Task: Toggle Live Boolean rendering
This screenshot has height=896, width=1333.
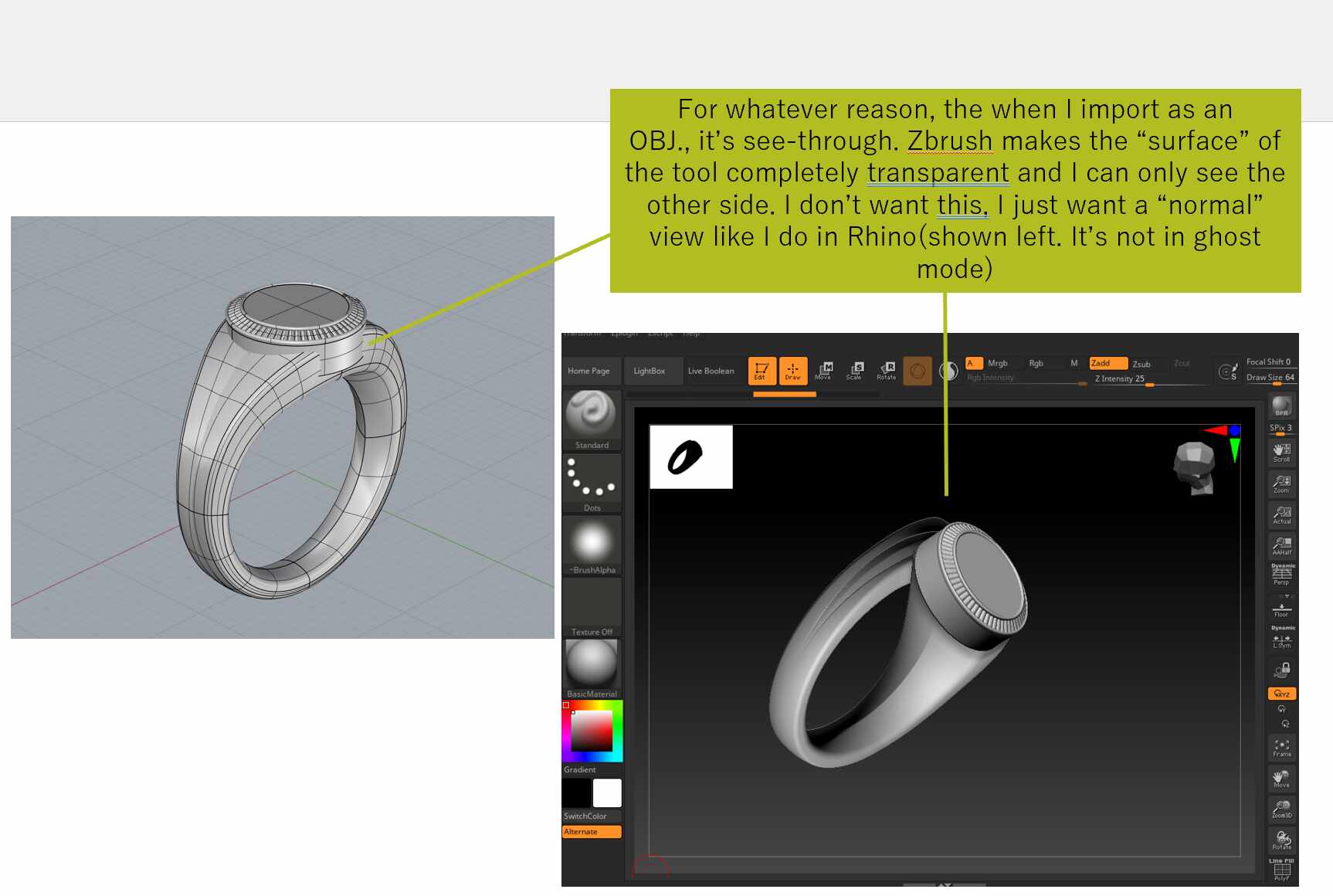Action: (x=711, y=371)
